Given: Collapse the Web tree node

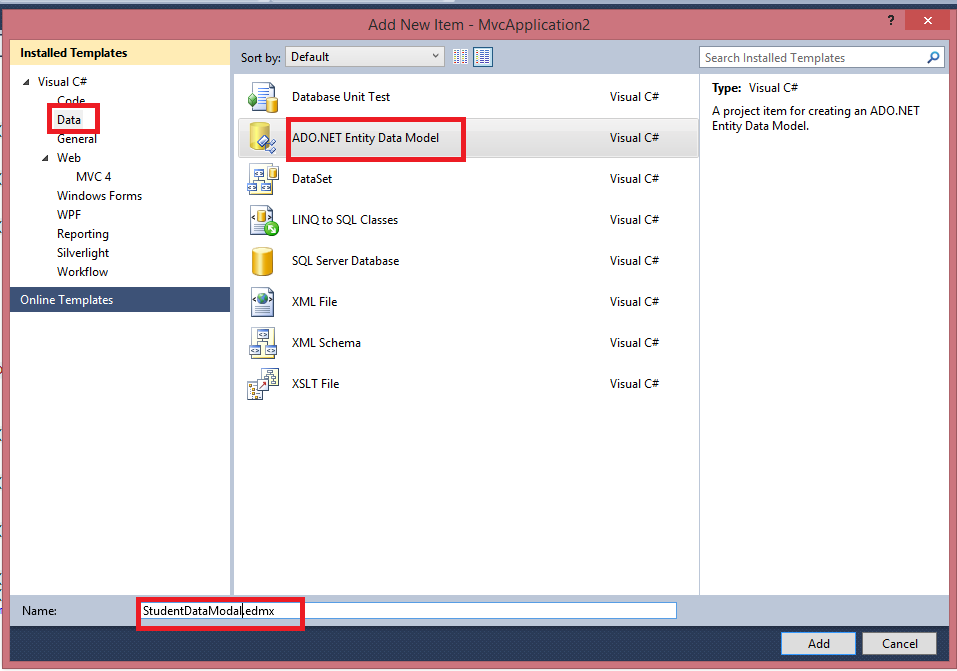Looking at the screenshot, I should [45, 158].
